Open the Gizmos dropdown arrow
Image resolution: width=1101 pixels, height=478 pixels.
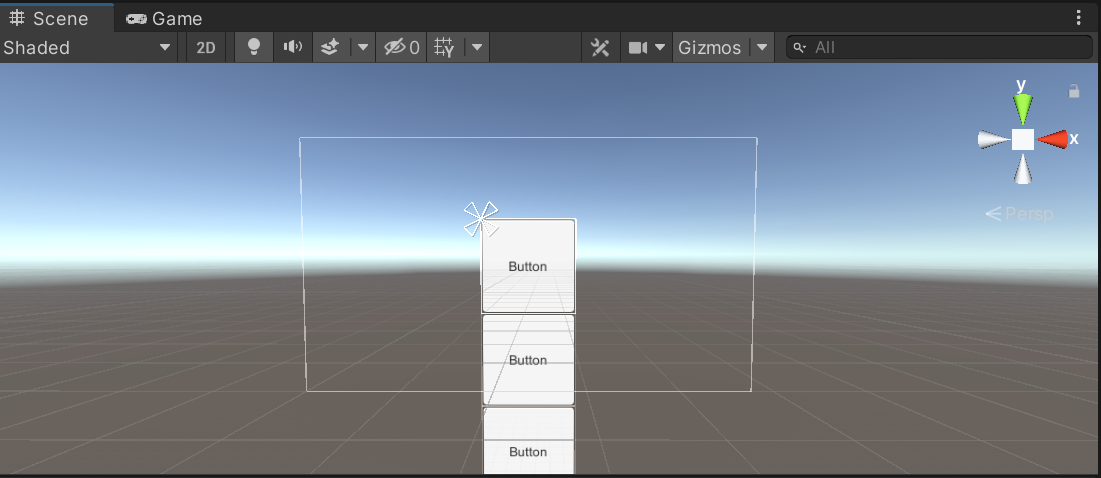[761, 48]
